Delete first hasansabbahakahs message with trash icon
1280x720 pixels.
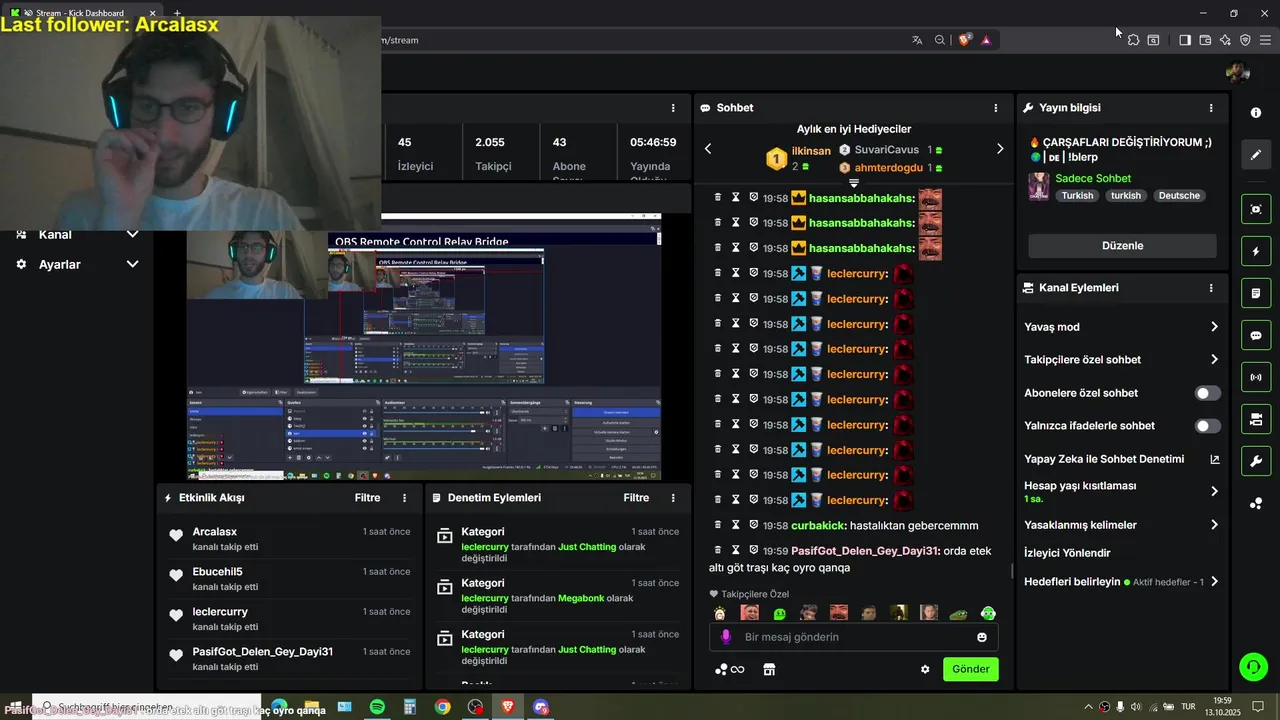(718, 198)
